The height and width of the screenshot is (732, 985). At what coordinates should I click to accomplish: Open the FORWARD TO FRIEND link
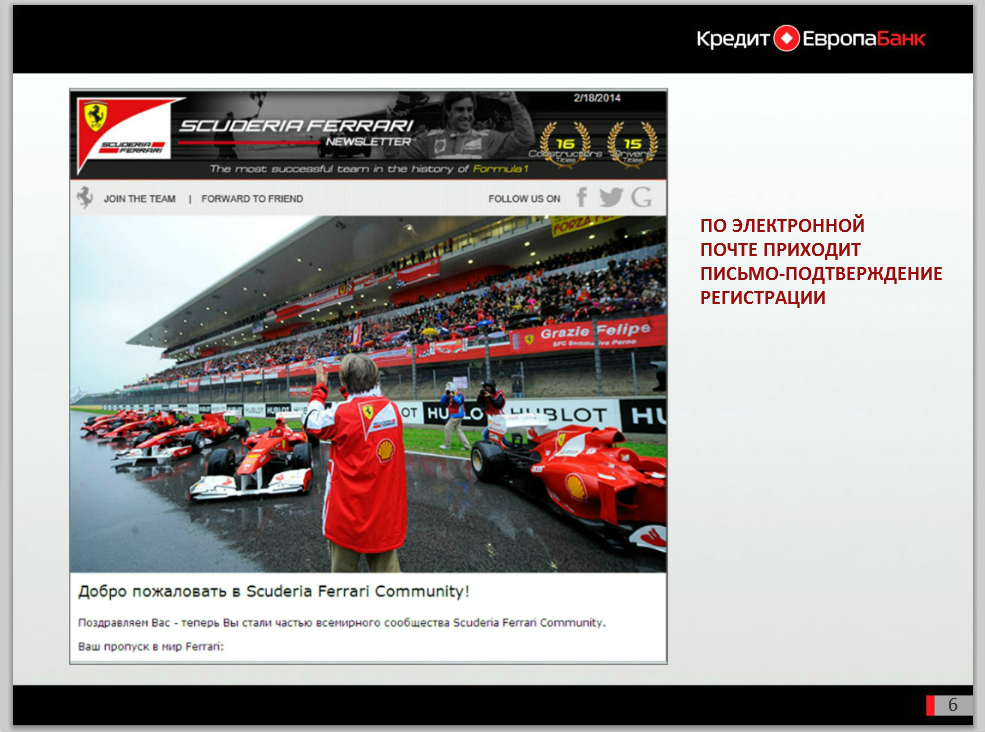click(252, 199)
